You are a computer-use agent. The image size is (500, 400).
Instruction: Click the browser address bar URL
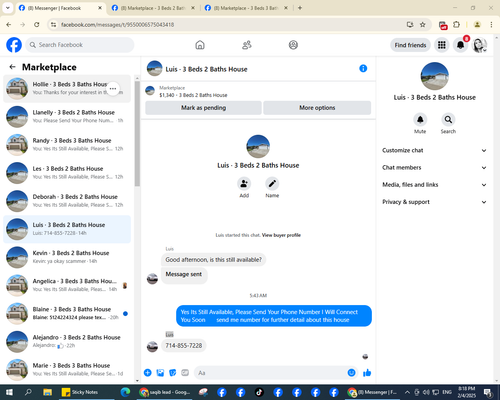click(117, 25)
